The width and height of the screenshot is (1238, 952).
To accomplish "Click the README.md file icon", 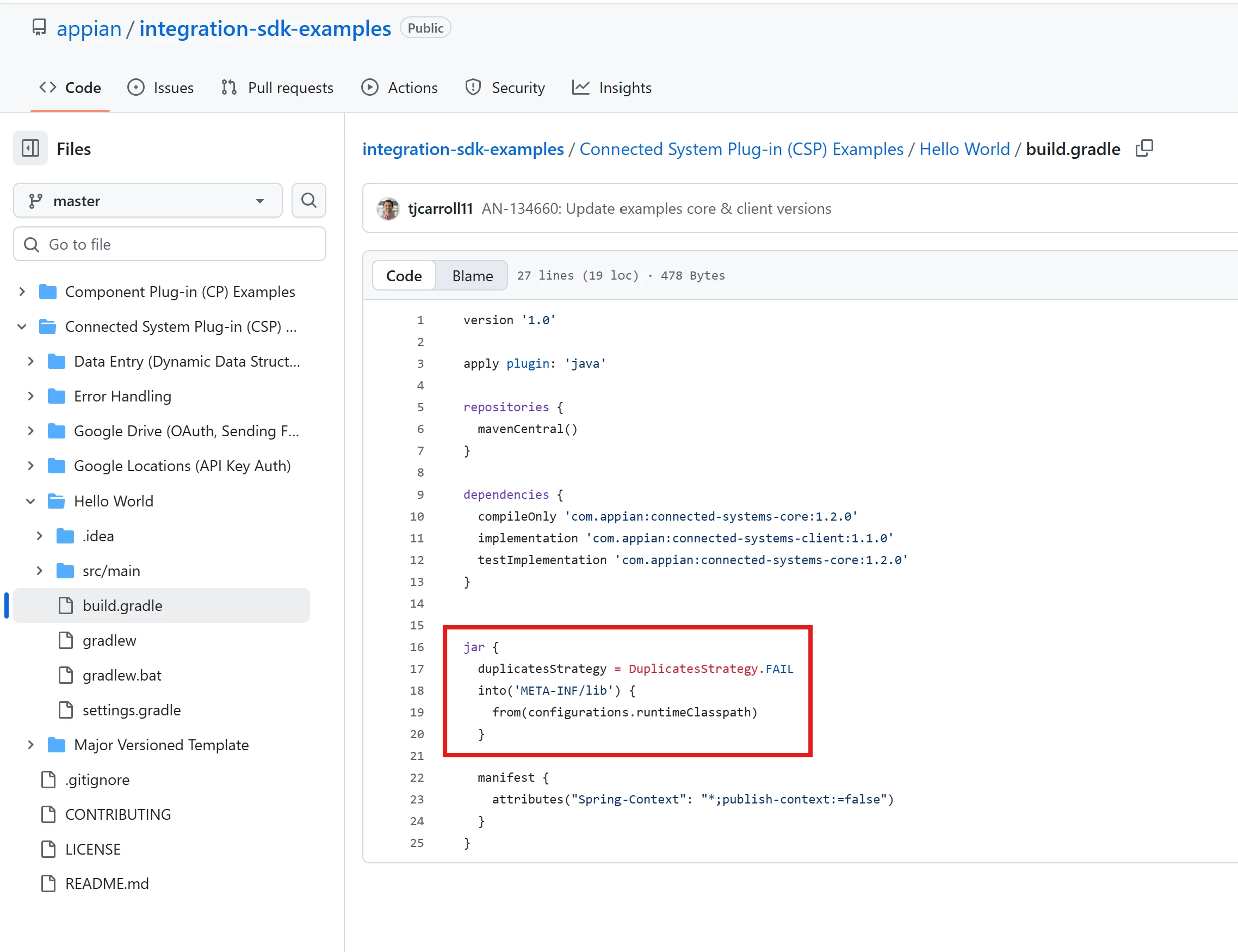I will point(48,883).
